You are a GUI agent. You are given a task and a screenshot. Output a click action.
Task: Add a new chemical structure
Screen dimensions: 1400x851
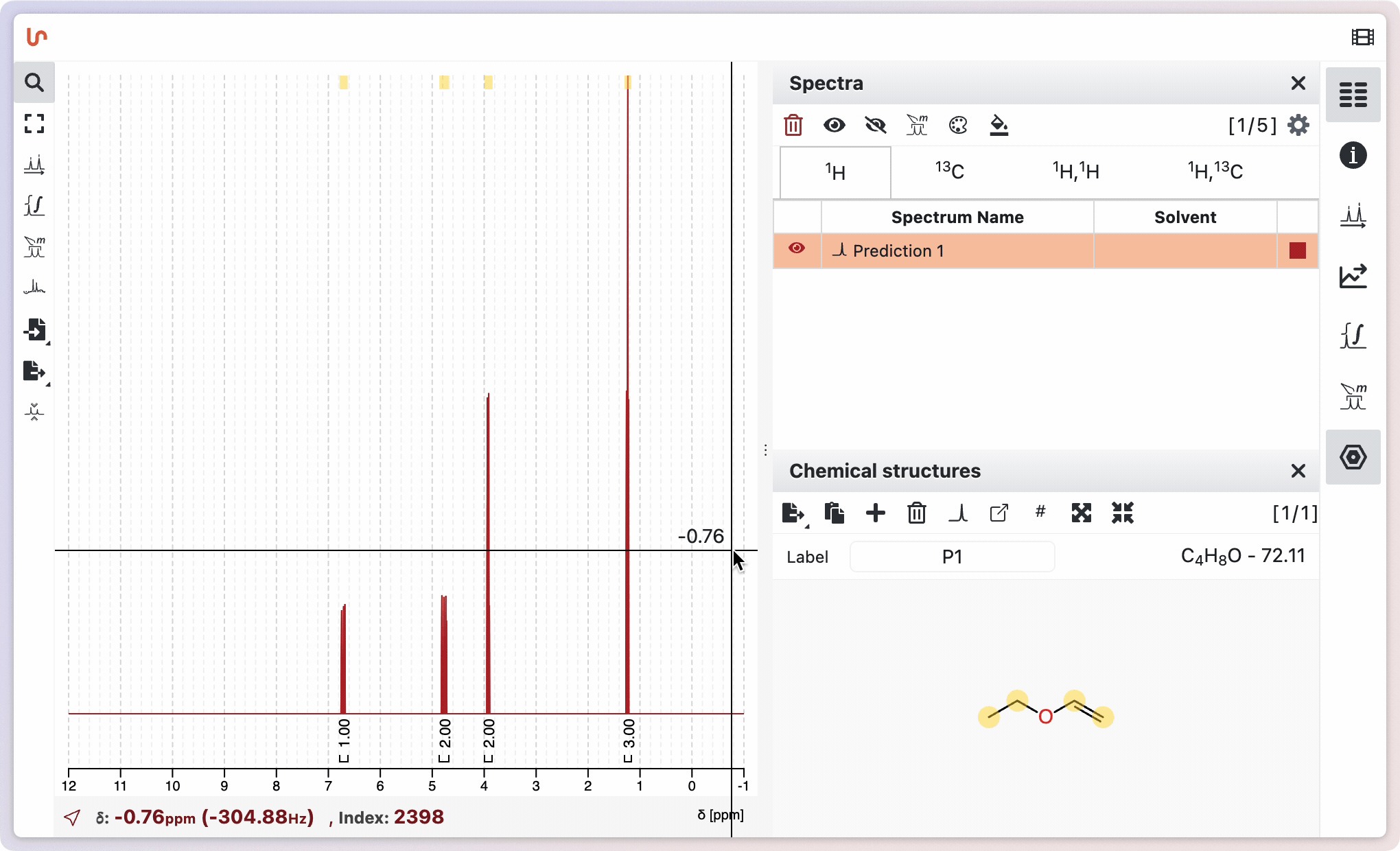(876, 513)
